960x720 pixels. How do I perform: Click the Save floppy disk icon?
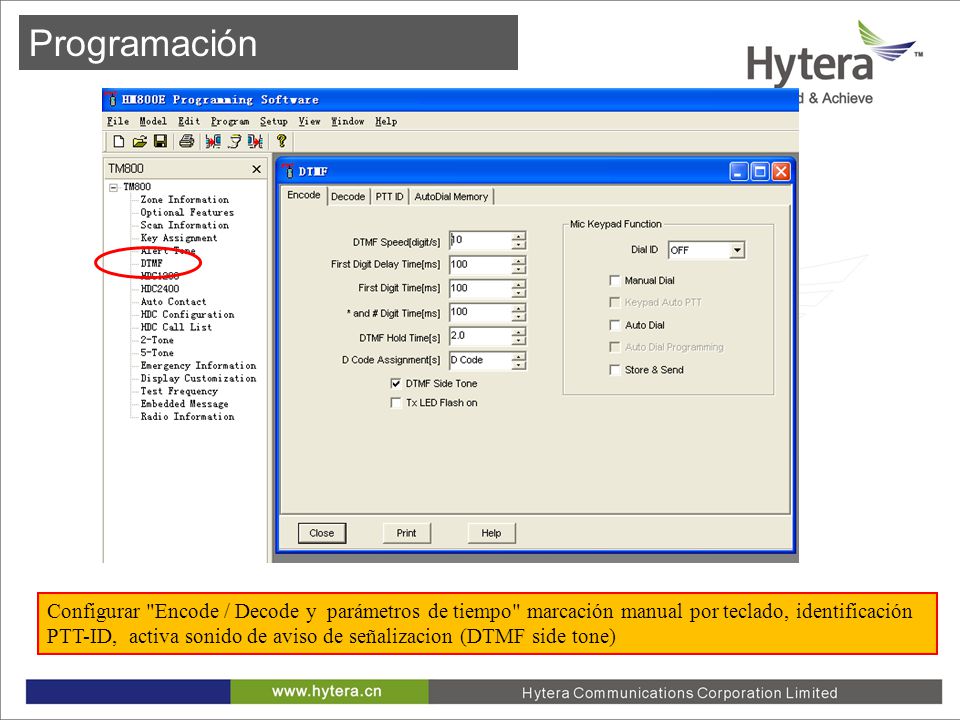[x=160, y=142]
